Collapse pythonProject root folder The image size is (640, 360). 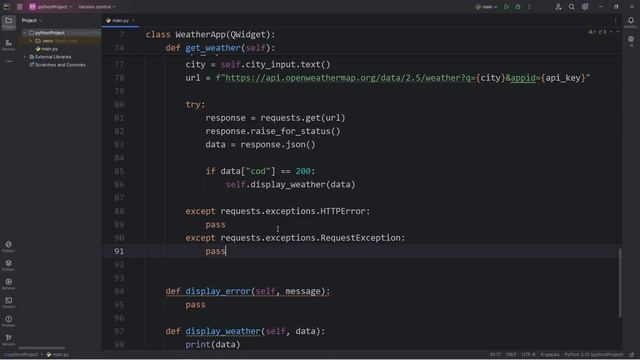(x=25, y=33)
